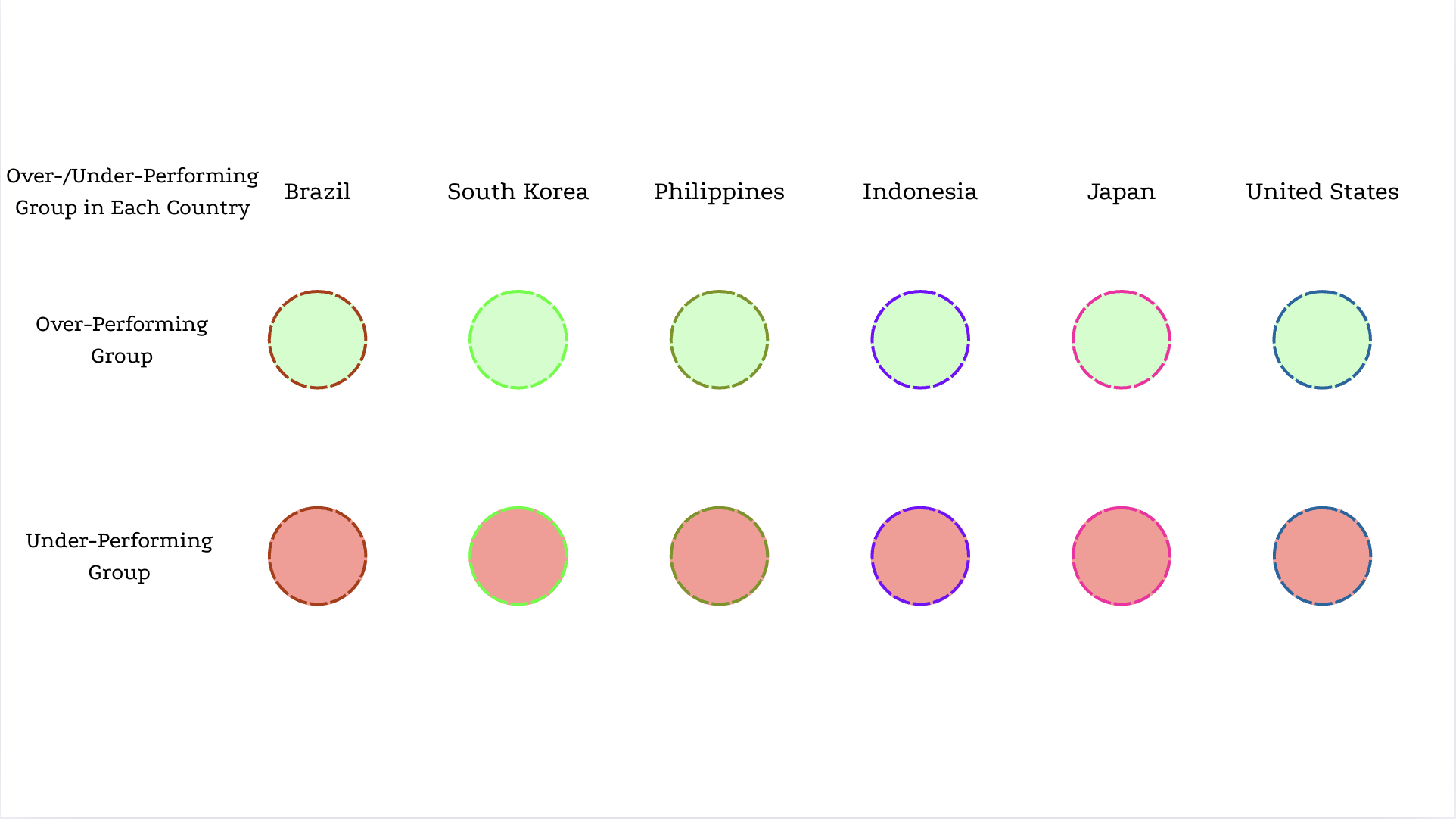The height and width of the screenshot is (819, 1456).
Task: Select the Philippines column label
Action: coord(720,192)
